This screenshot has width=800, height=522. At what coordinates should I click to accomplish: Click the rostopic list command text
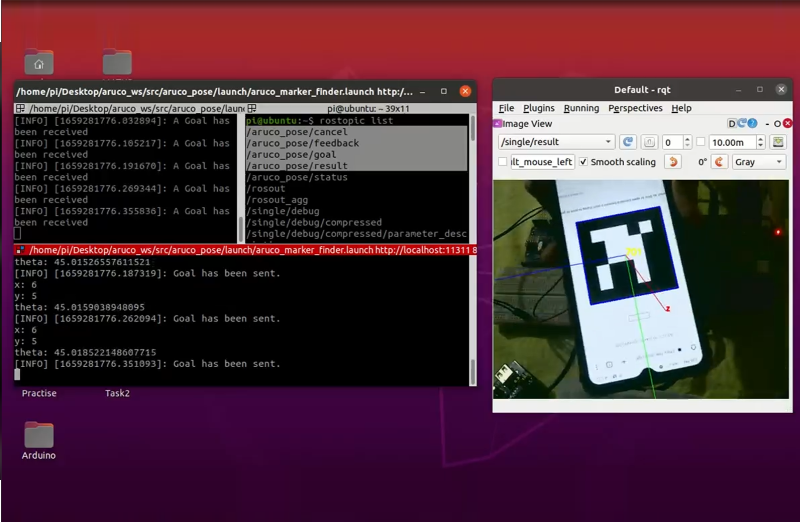356,120
